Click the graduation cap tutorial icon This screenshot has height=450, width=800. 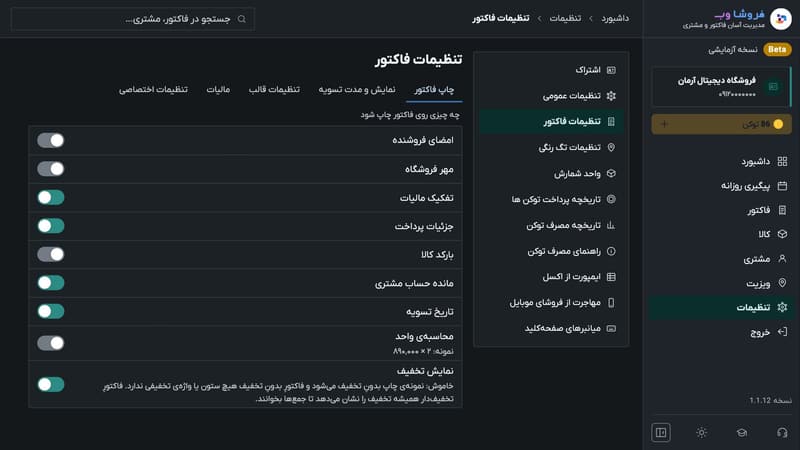coord(741,433)
